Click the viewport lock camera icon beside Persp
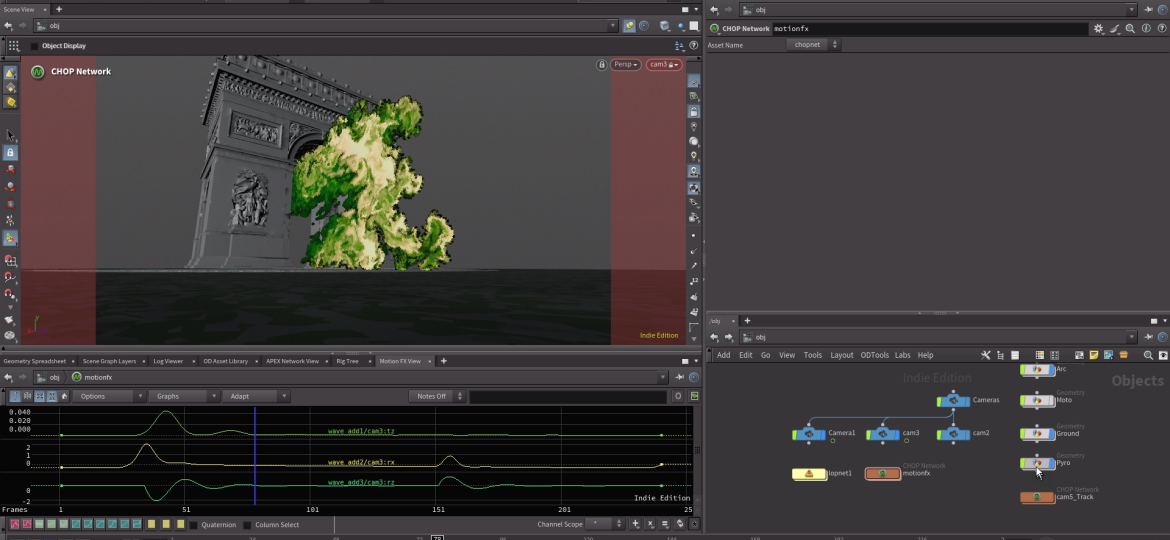Viewport: 1170px width, 540px height. (x=601, y=65)
